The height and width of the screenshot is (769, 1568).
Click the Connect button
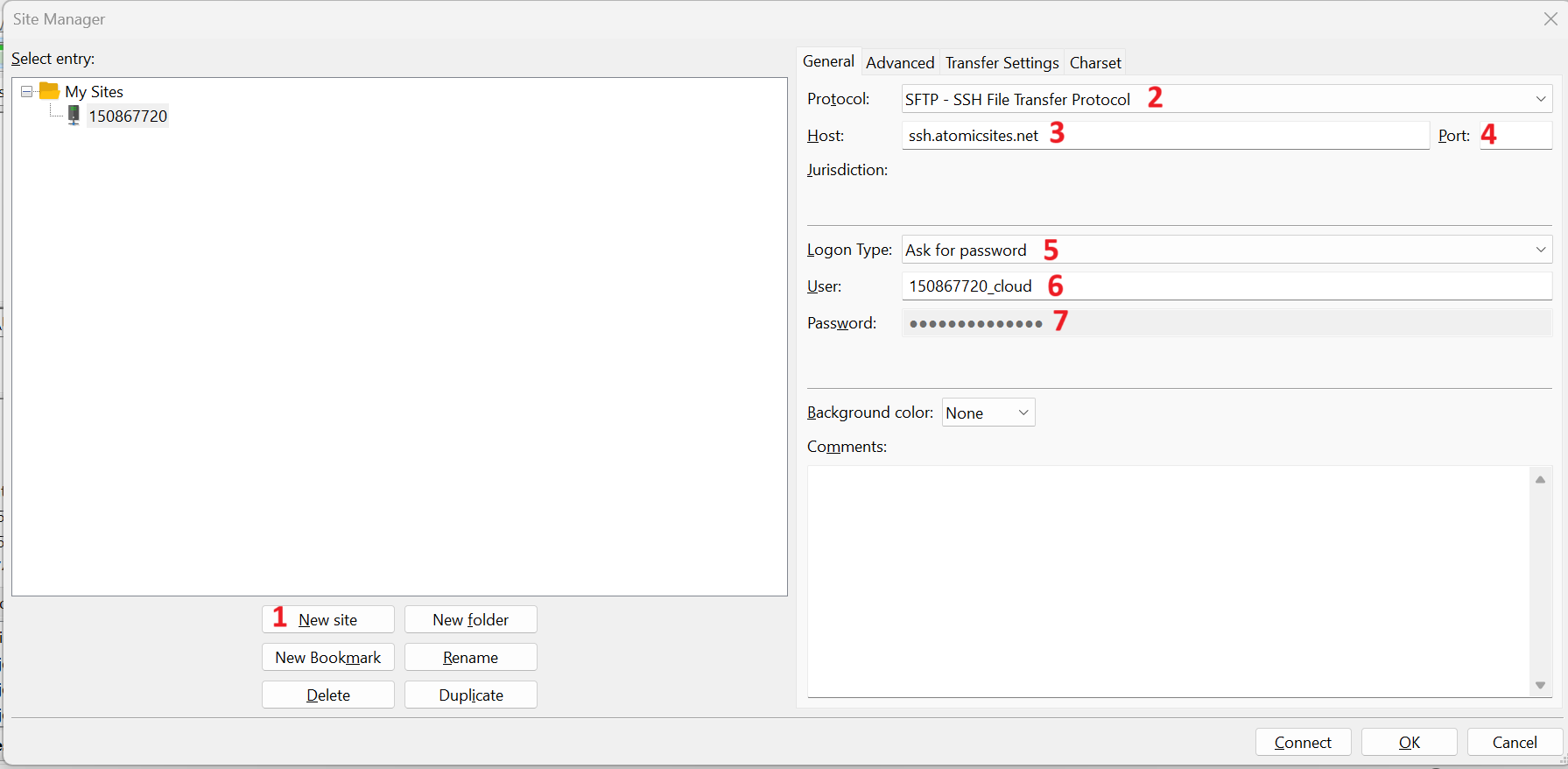(x=1303, y=742)
